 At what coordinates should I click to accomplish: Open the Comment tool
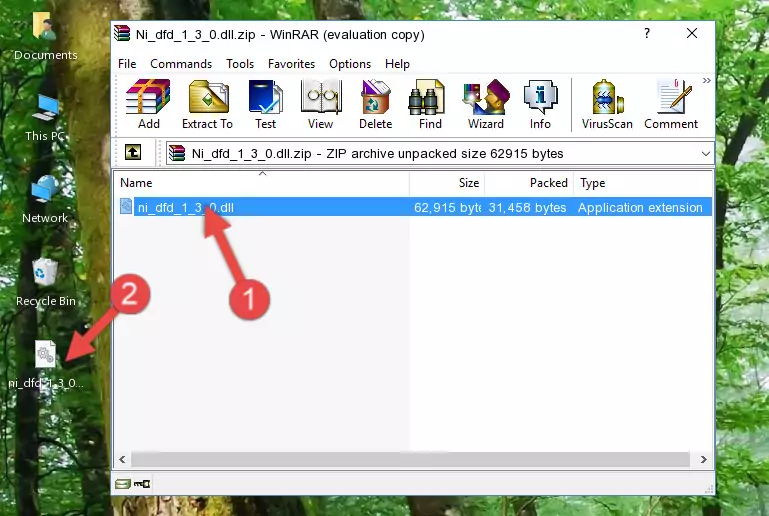tap(671, 104)
